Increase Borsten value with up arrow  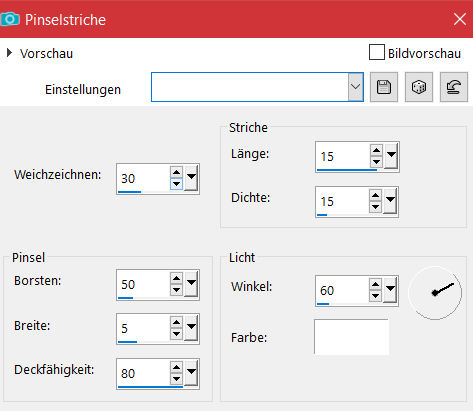pos(176,278)
